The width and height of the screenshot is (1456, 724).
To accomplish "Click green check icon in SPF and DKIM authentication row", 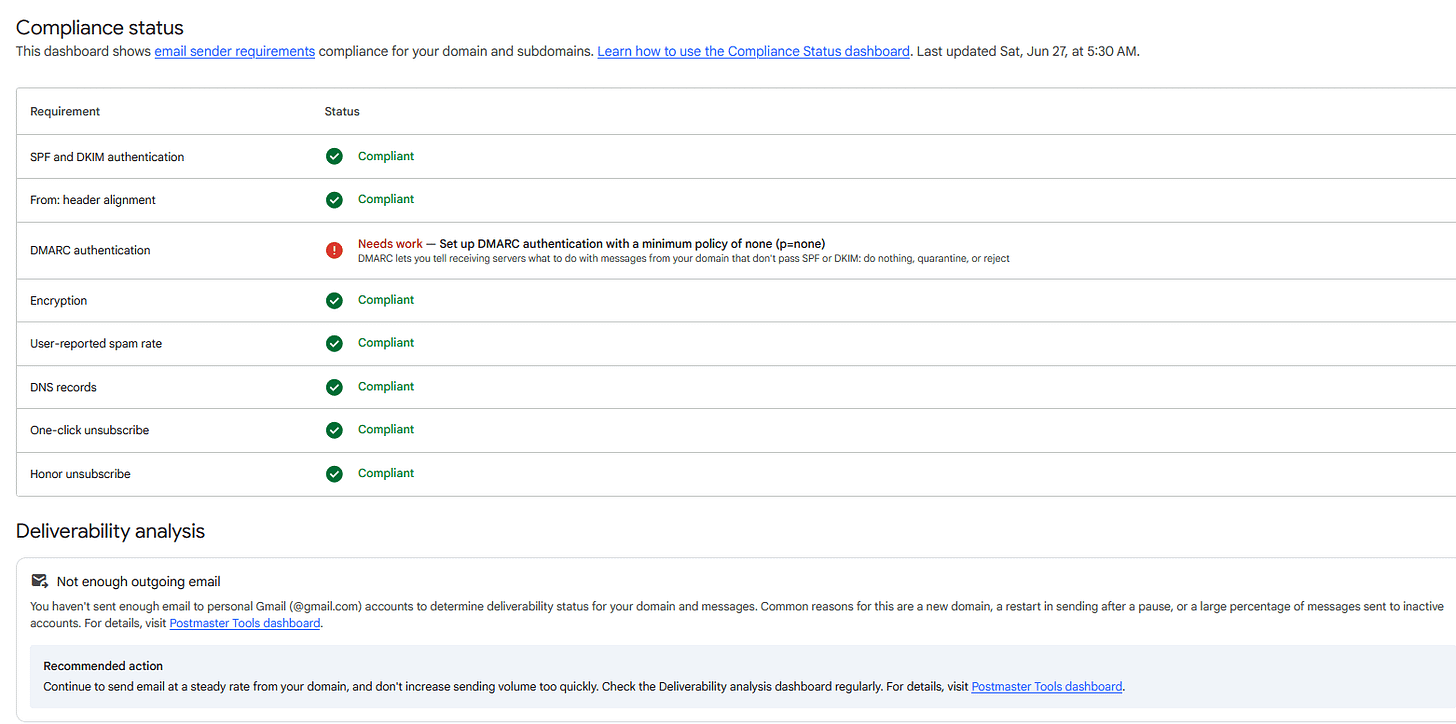I will click(334, 156).
